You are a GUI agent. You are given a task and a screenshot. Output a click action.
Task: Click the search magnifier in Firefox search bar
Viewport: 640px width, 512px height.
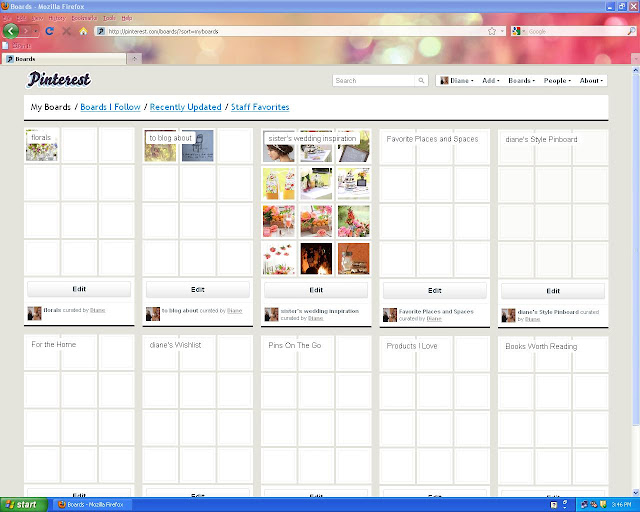point(631,31)
